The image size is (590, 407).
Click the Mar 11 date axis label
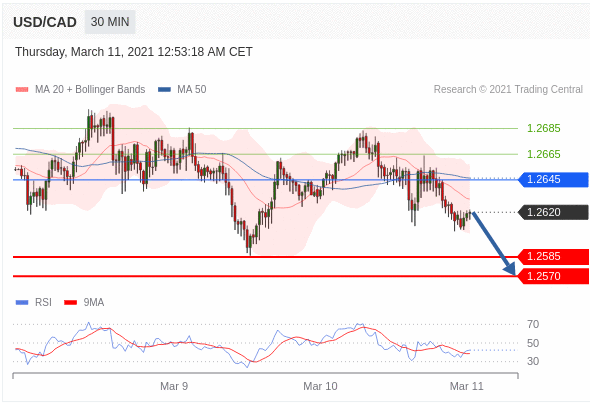[467, 386]
